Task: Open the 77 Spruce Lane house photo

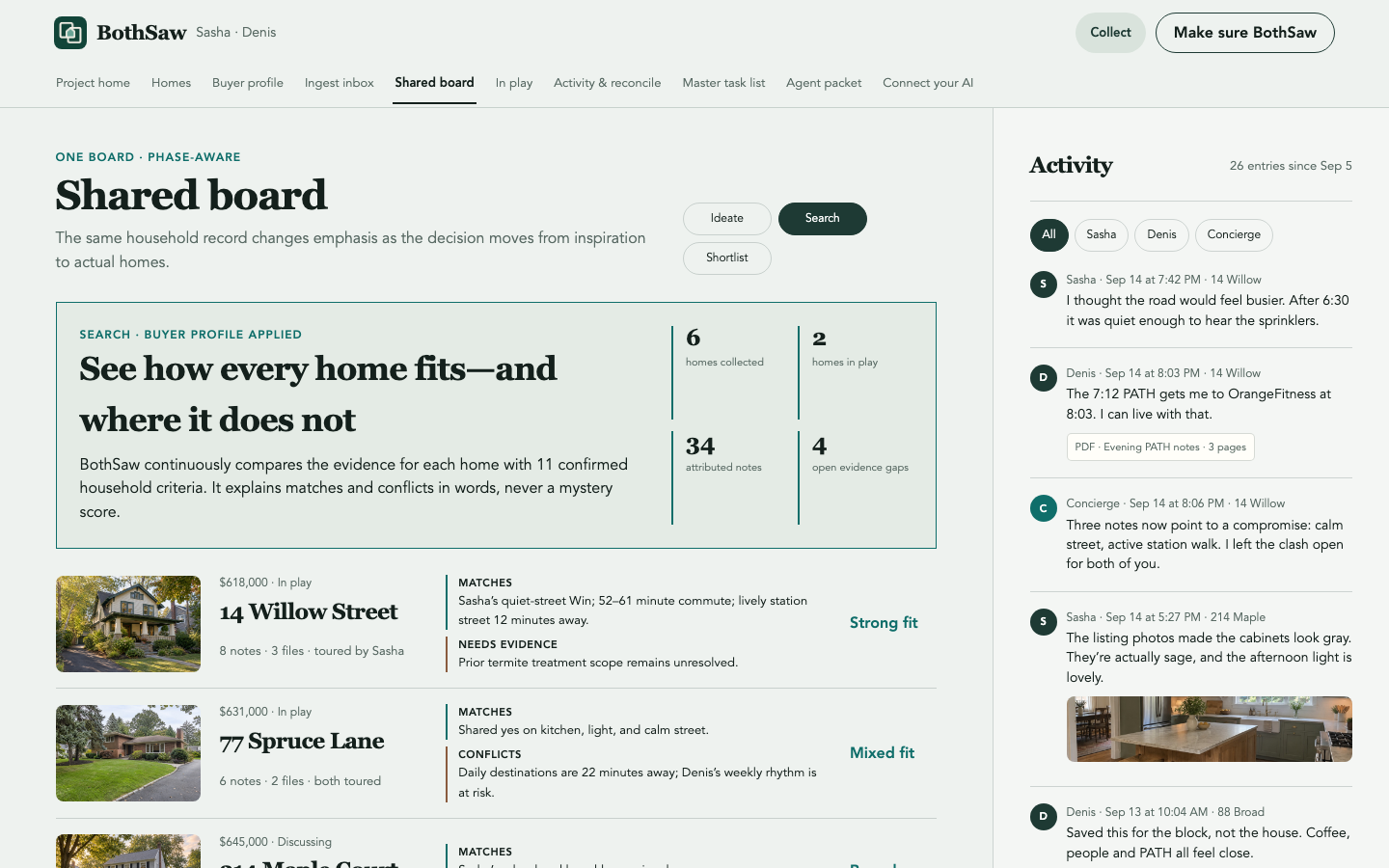Action: coord(128,753)
